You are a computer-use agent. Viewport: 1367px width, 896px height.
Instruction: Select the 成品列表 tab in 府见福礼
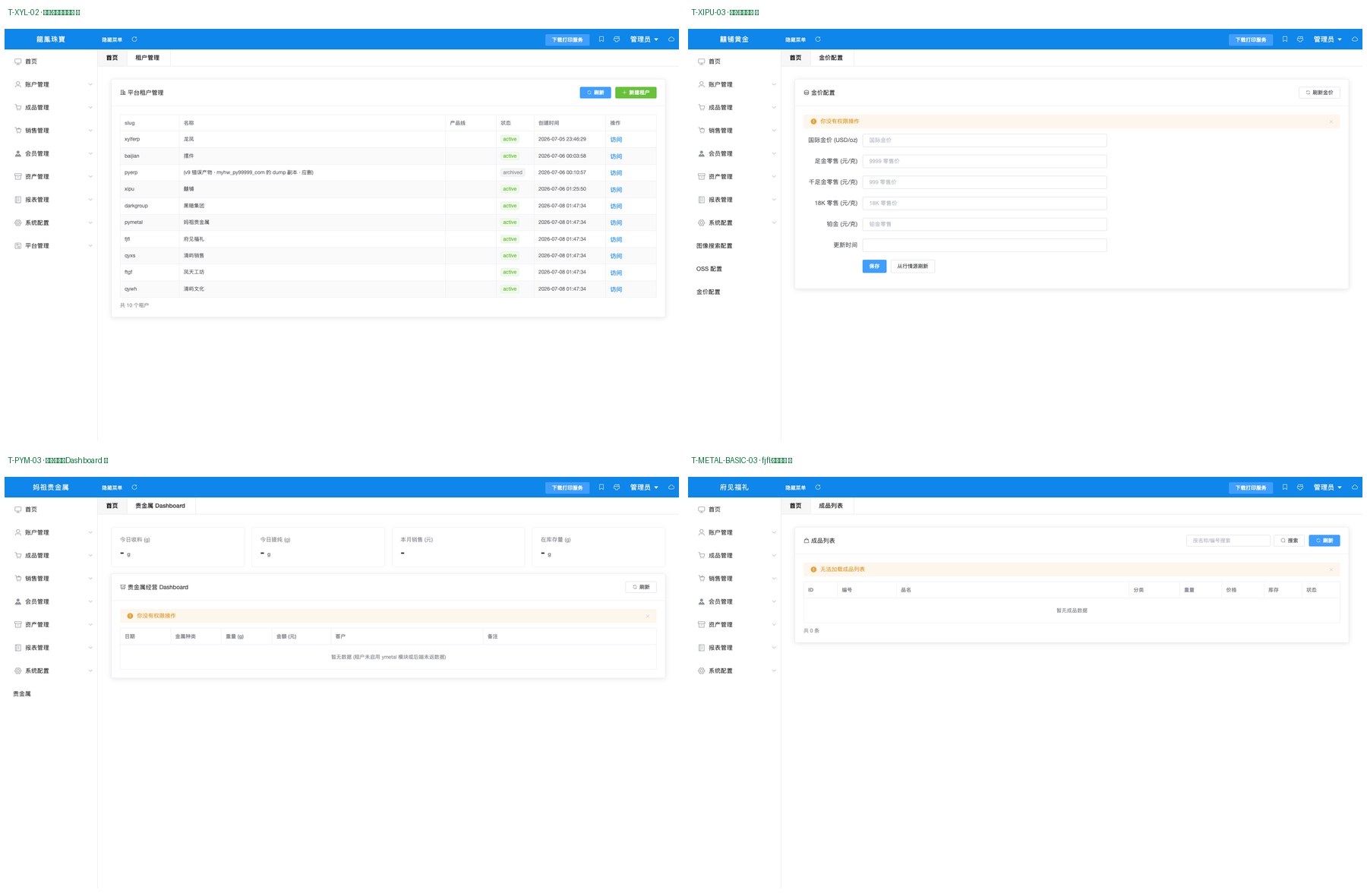coord(831,506)
